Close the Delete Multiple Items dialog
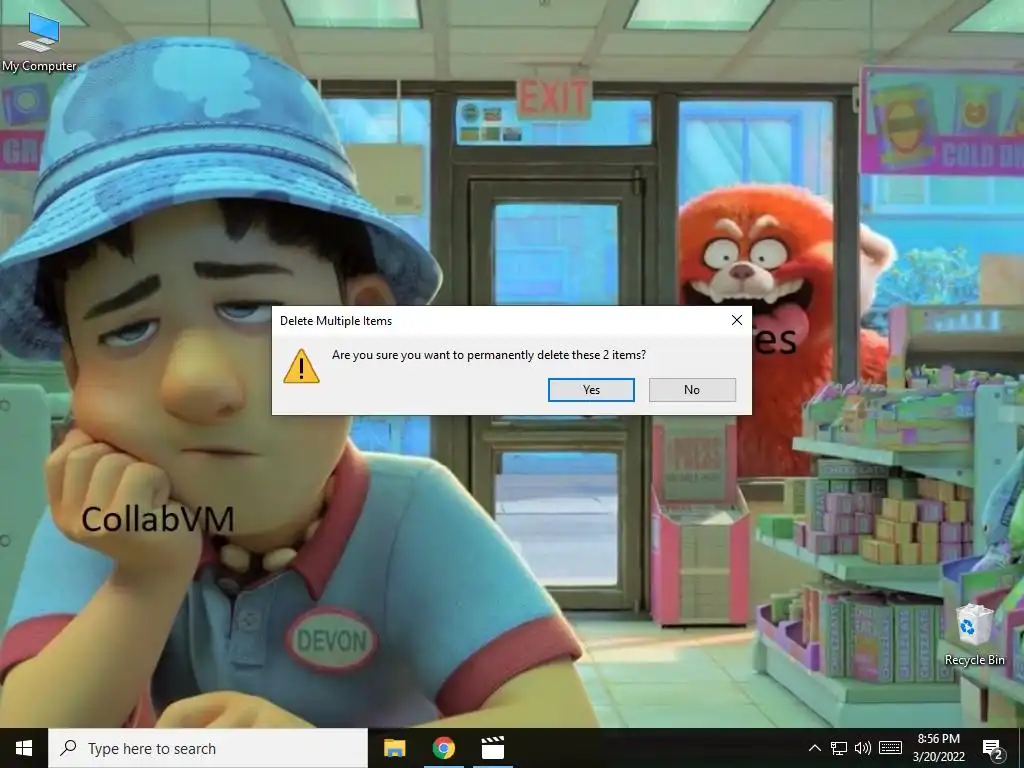Viewport: 1024px width, 768px height. 737,320
